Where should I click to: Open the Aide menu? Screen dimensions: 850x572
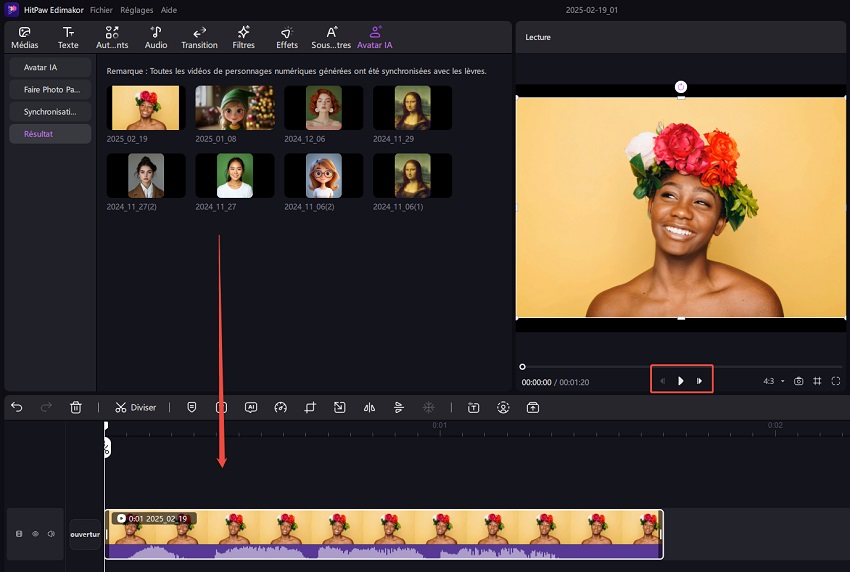pos(169,10)
